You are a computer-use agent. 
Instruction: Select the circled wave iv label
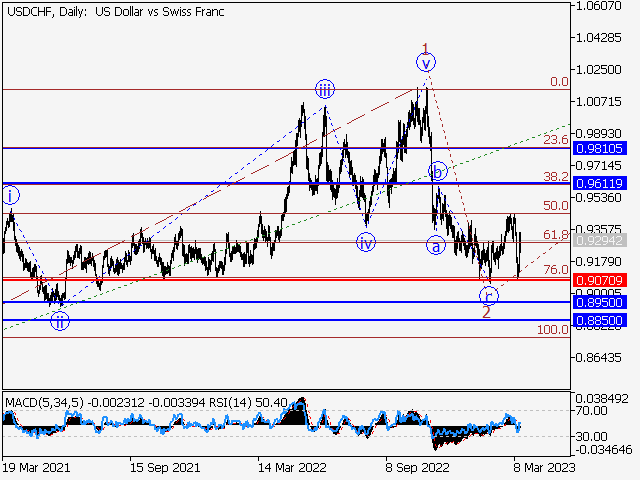point(366,242)
